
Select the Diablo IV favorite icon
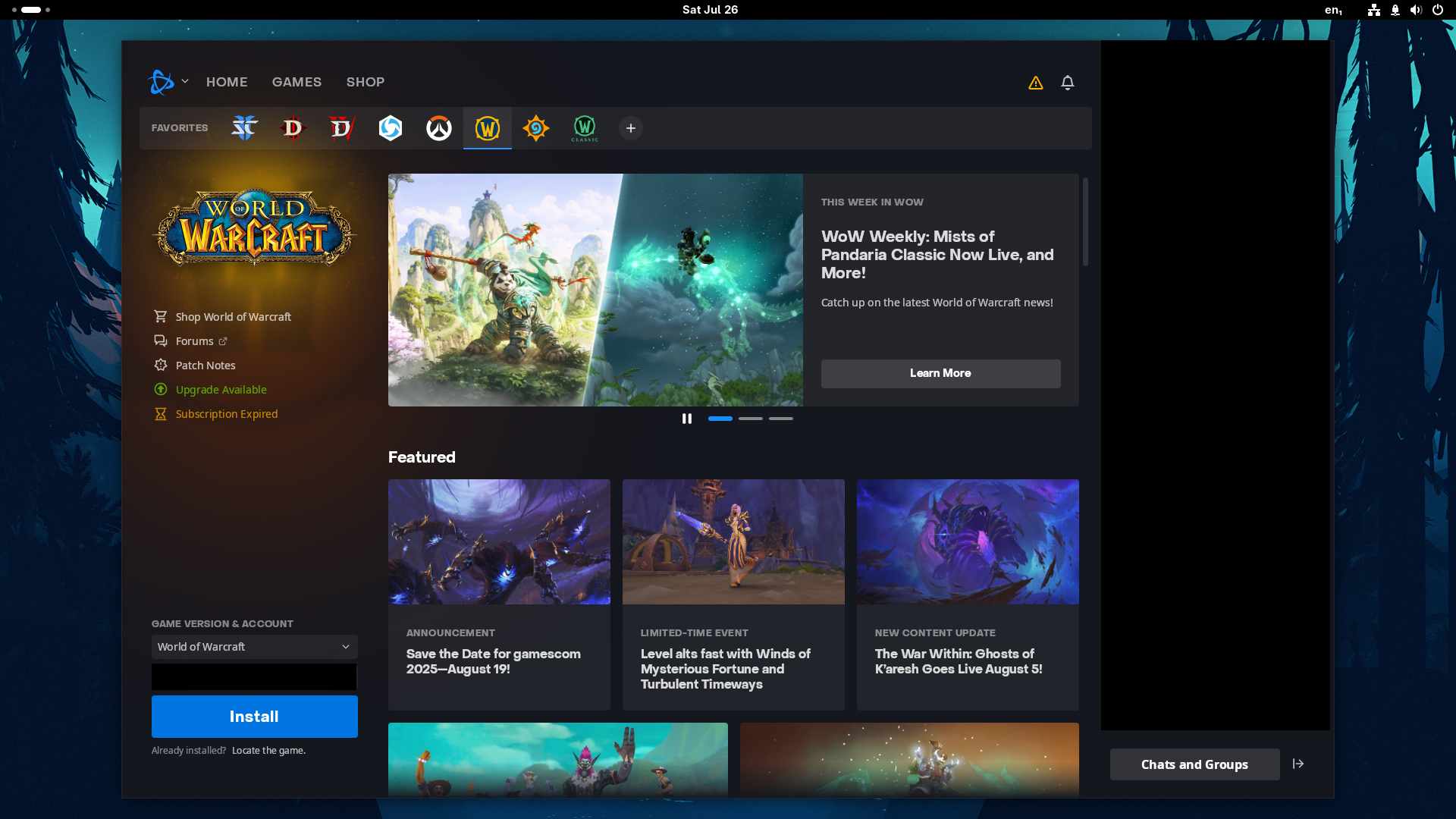pos(341,128)
